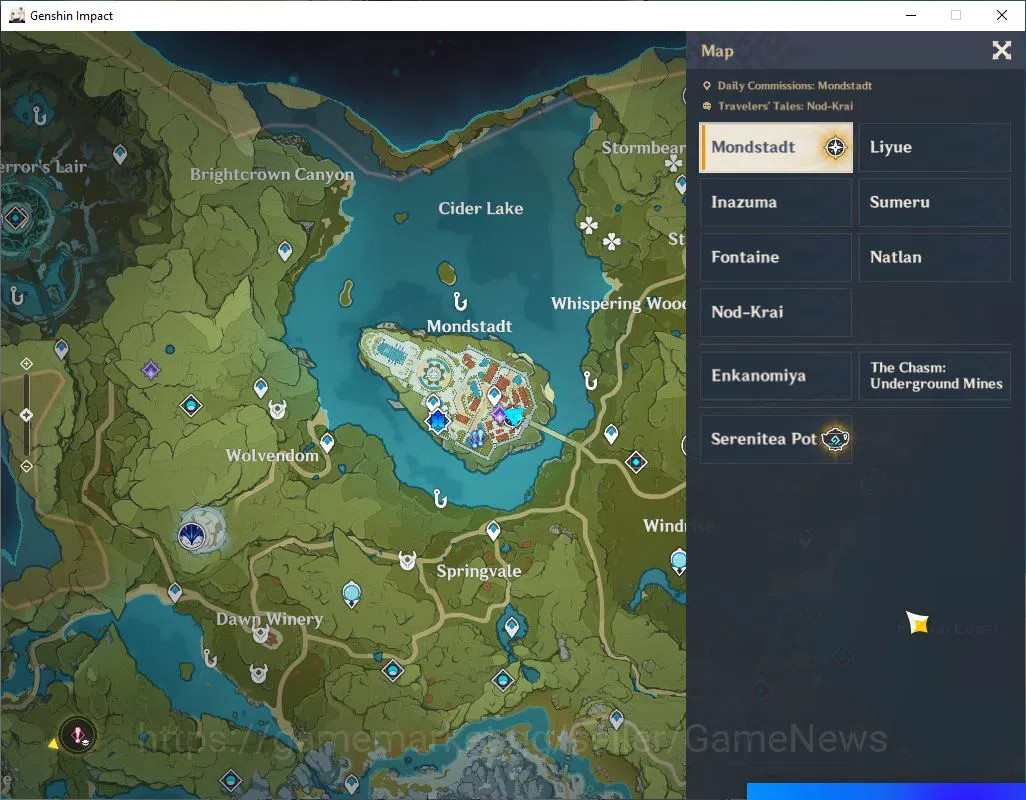Click the Cathedral waypoint in Mondstadt city
Viewport: 1026px width, 800px height.
pos(433,401)
